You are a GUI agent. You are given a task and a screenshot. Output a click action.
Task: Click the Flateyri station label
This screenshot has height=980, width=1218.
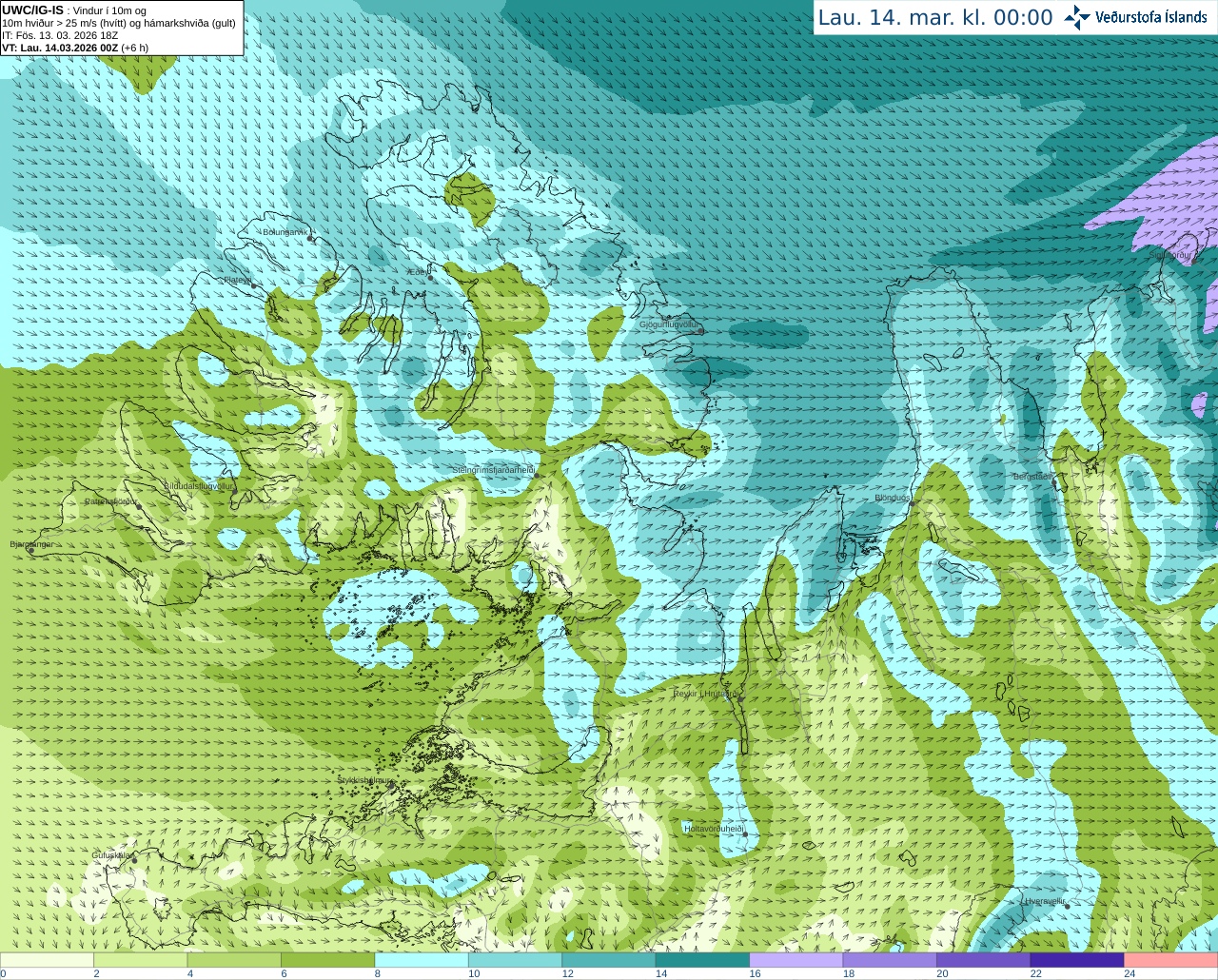coord(237,280)
